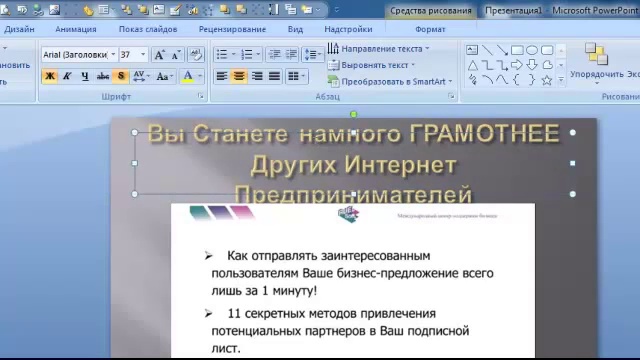Toggle Text Shadow (S) formatting
This screenshot has height=360, width=640.
pyautogui.click(x=121, y=76)
